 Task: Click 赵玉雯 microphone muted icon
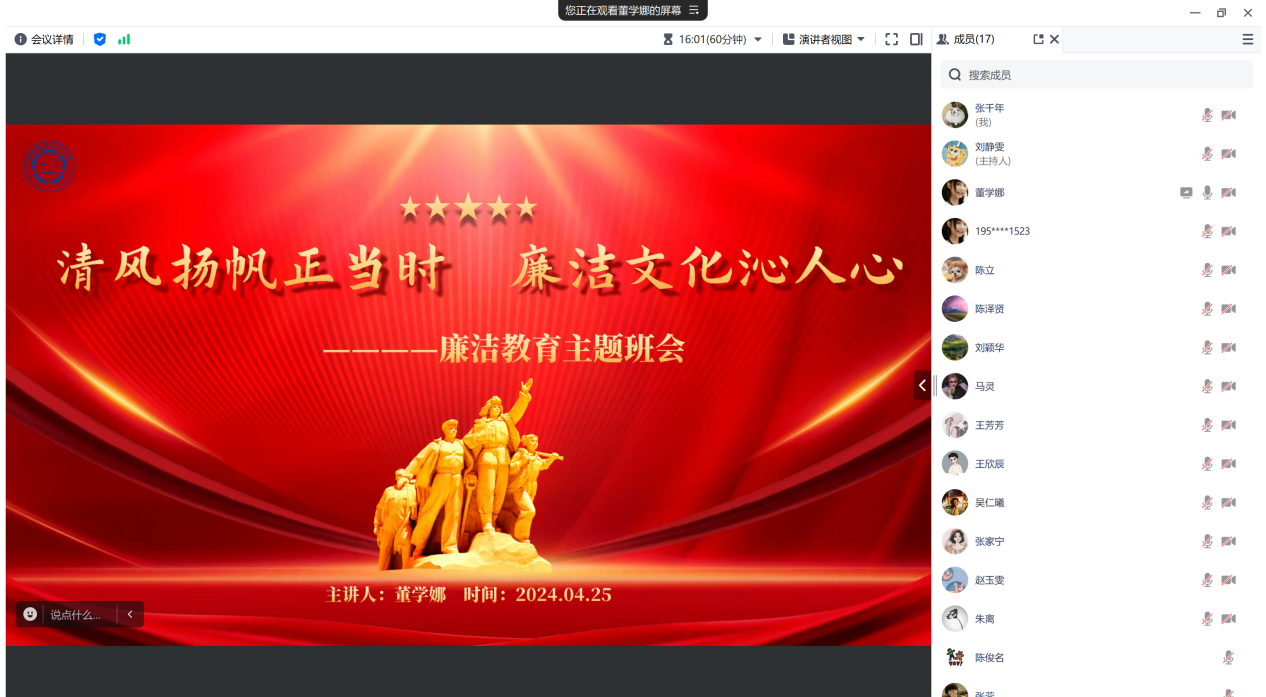pyautogui.click(x=1207, y=580)
